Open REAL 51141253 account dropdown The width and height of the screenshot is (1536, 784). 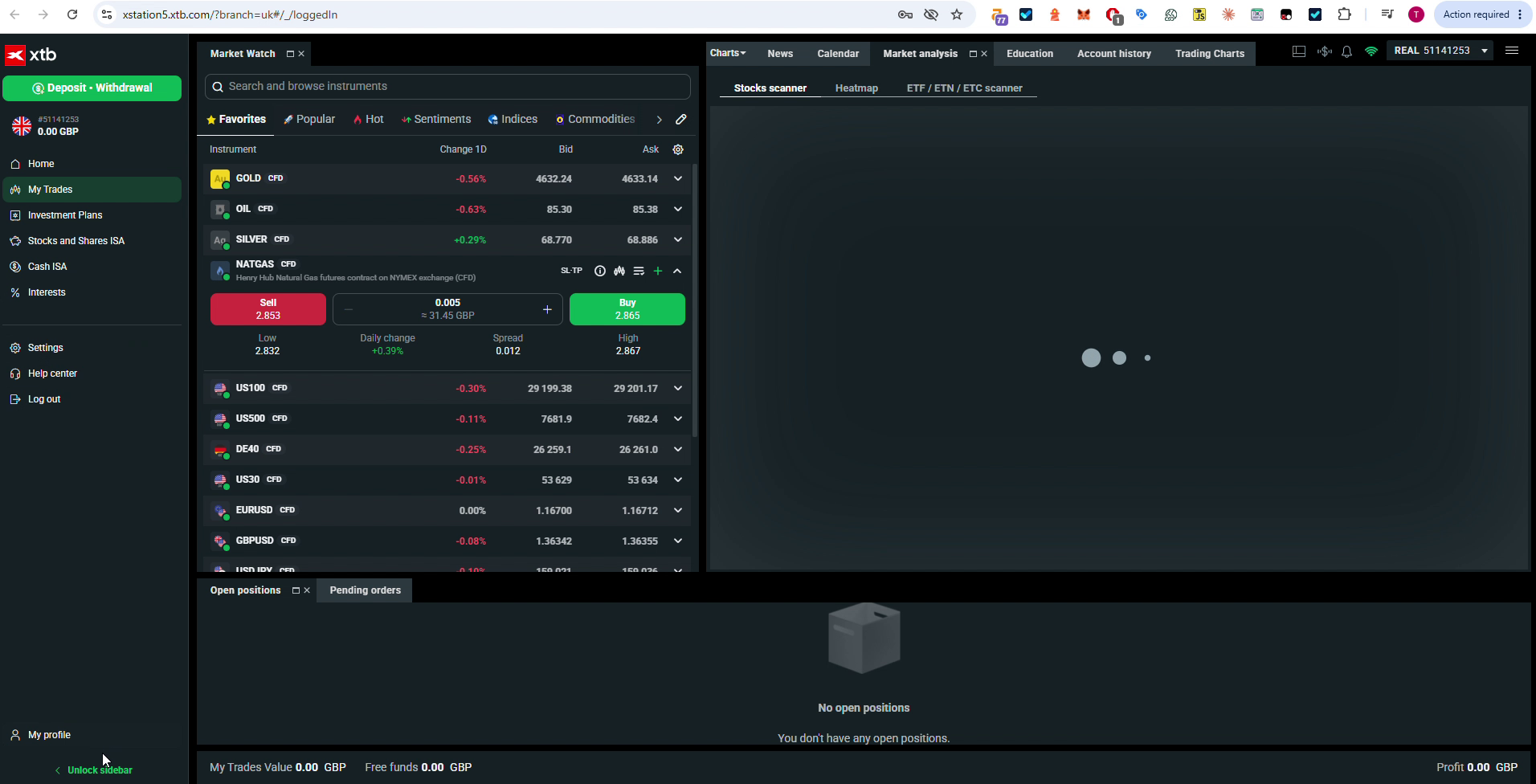(1440, 51)
